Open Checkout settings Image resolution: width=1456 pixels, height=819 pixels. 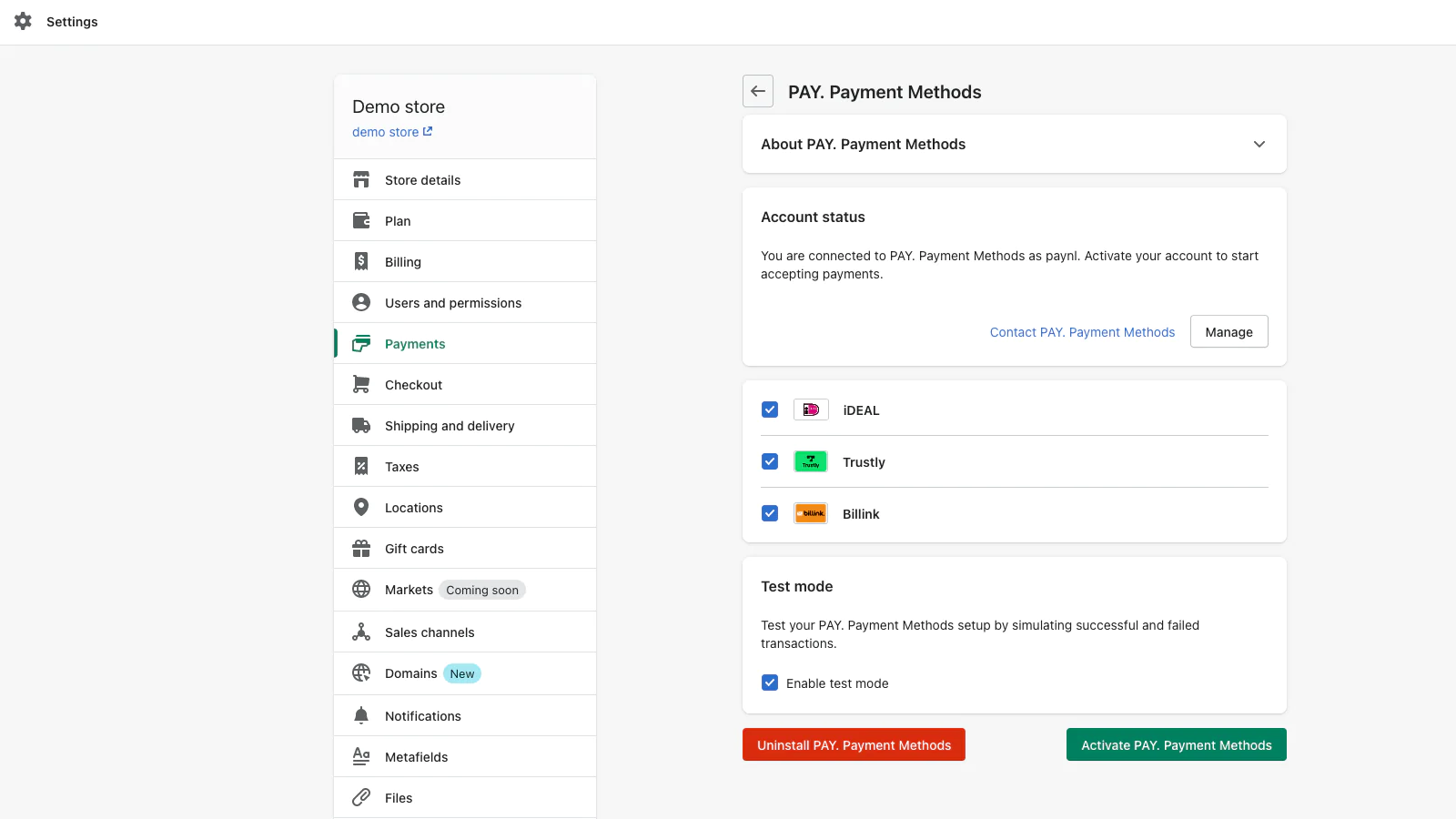tap(465, 384)
